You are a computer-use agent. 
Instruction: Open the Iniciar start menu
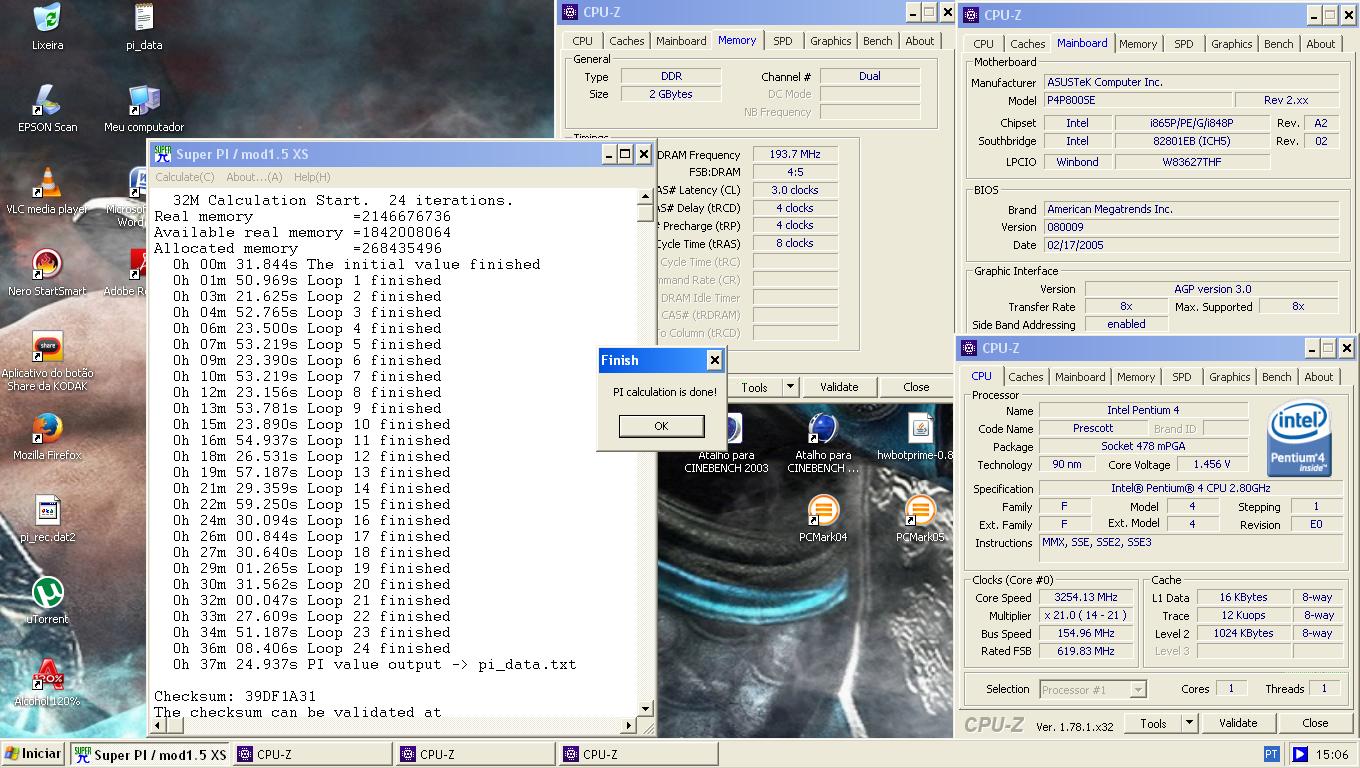click(34, 754)
